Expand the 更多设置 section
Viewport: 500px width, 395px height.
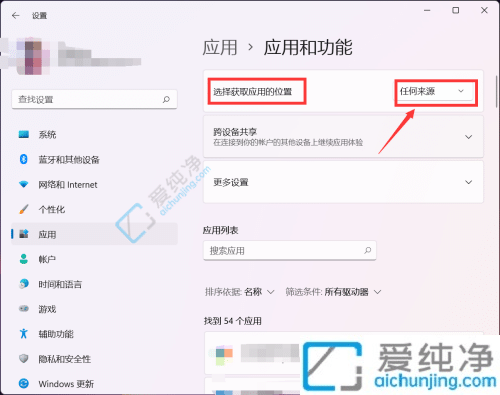343,182
